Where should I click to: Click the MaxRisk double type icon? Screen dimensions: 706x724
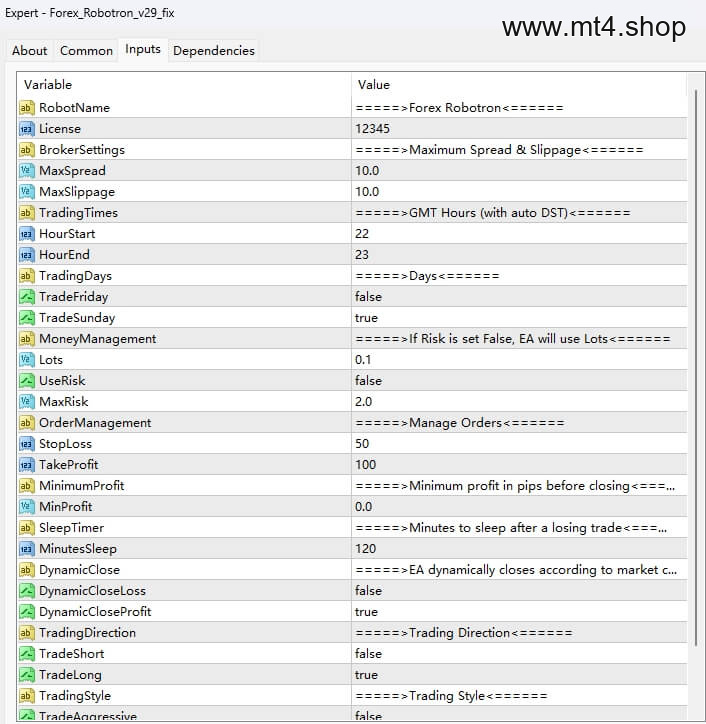[x=27, y=402]
